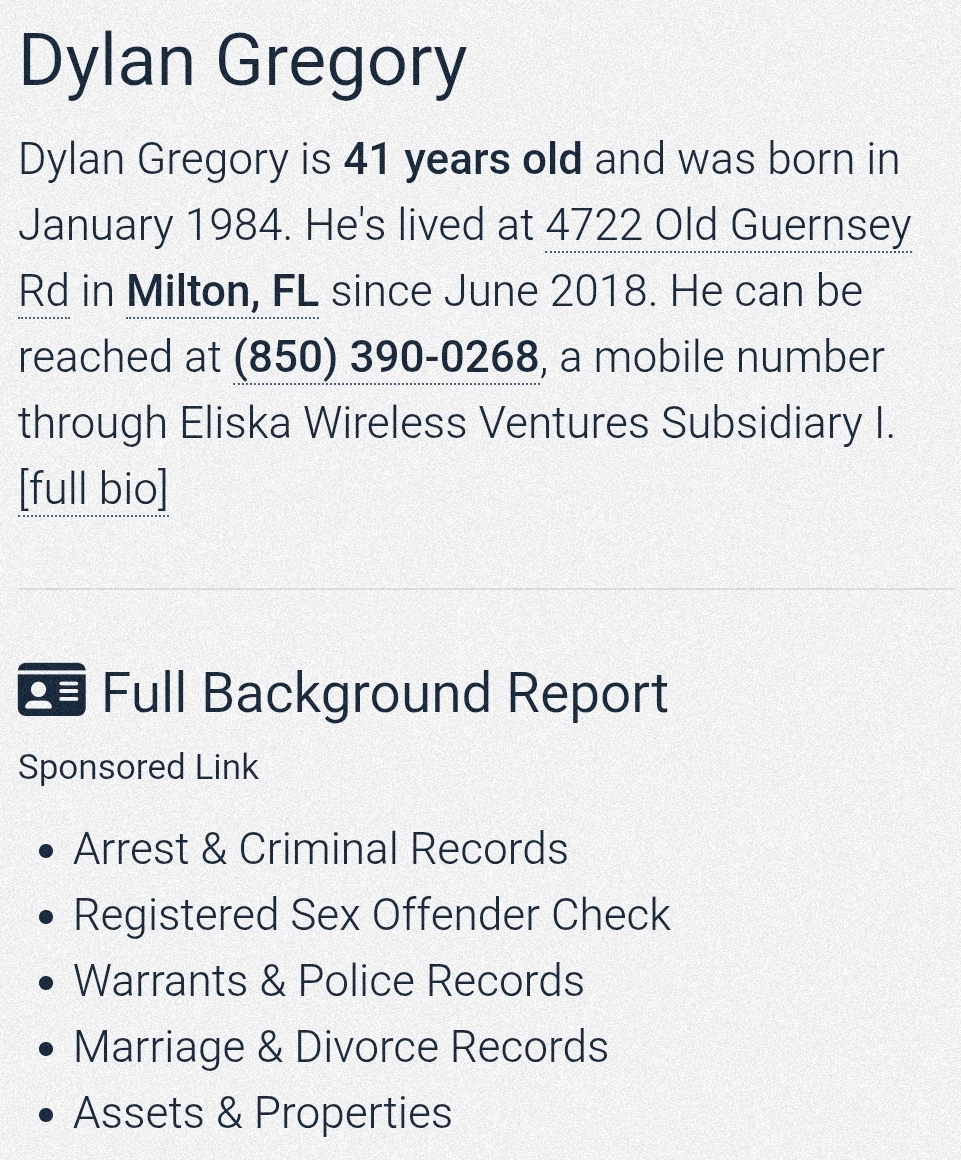Click the Eliska Wireless Ventures carrier name
Image resolution: width=961 pixels, height=1160 pixels.
click(536, 424)
